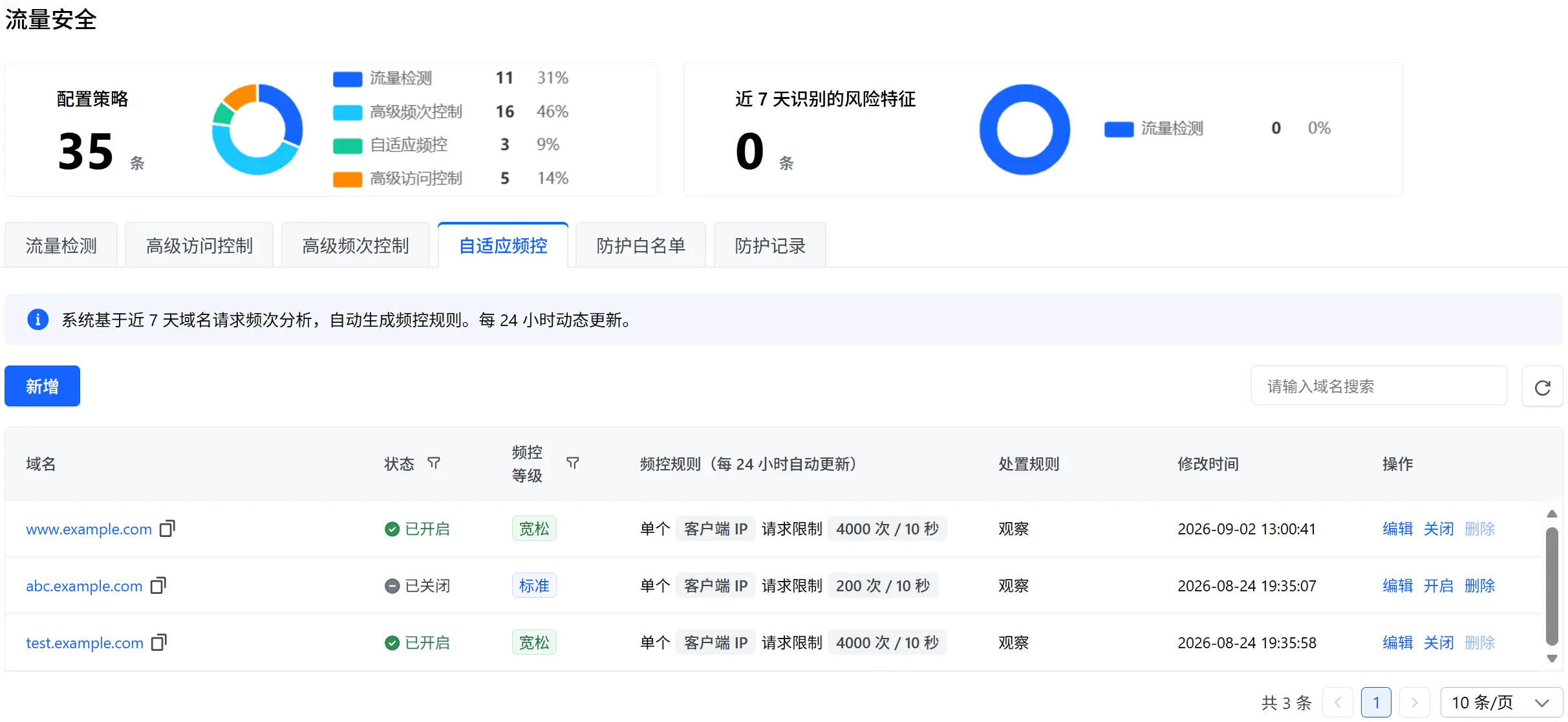Screen dimensions: 1568x722
Task: Click the green 已开启 status icon for www.example.com
Action: pyautogui.click(x=392, y=529)
